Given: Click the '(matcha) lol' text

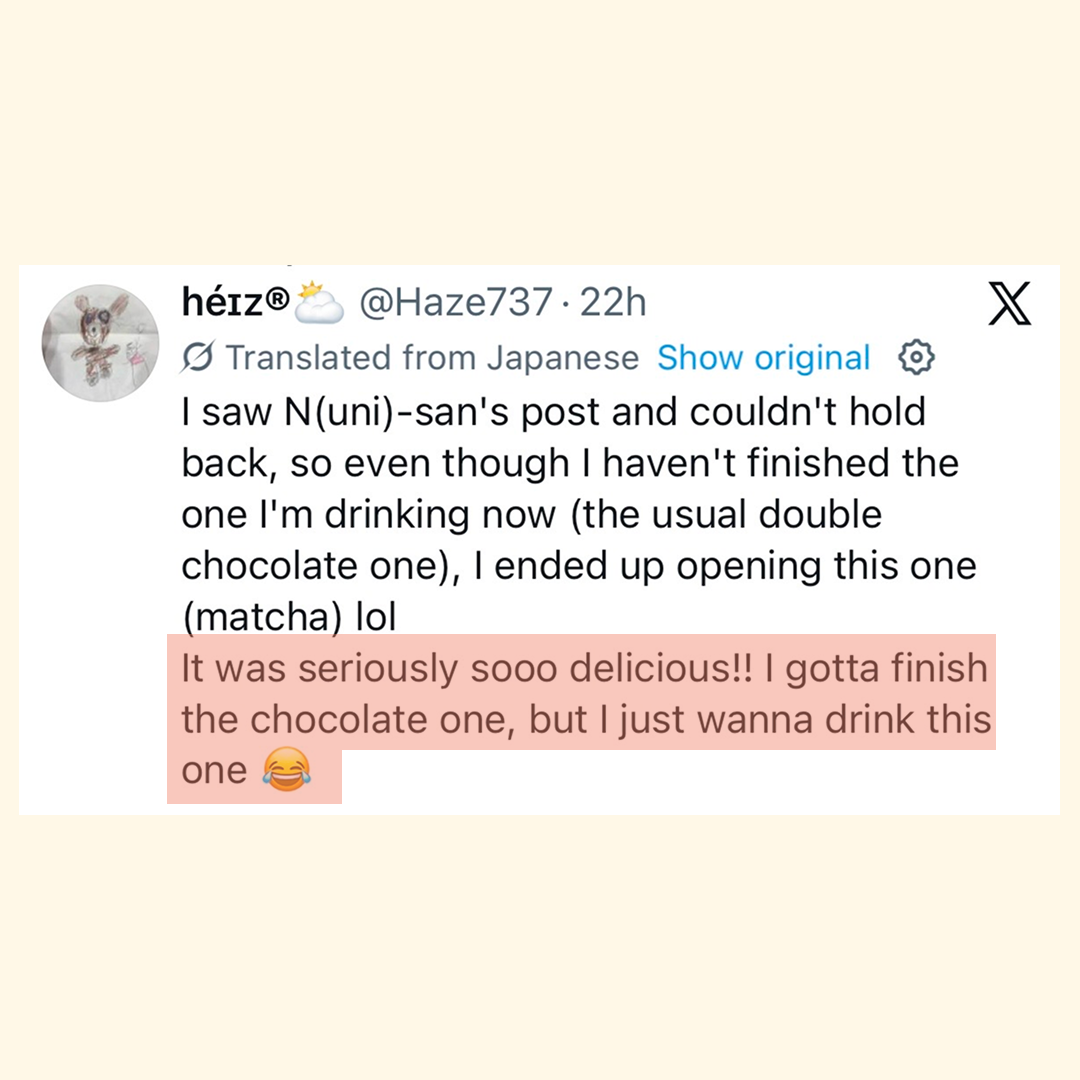Looking at the screenshot, I should (x=289, y=617).
